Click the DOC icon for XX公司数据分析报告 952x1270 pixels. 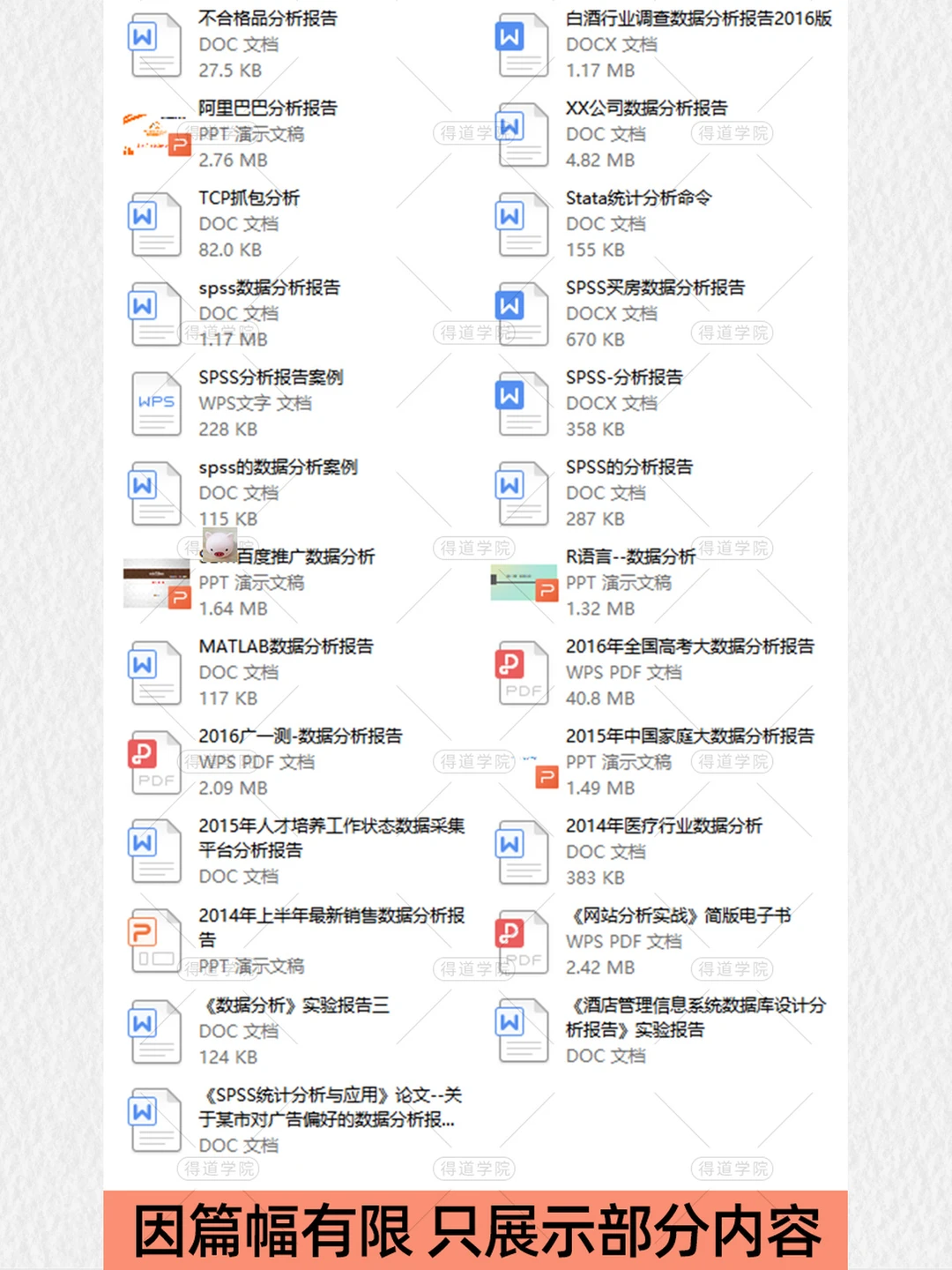tap(521, 134)
